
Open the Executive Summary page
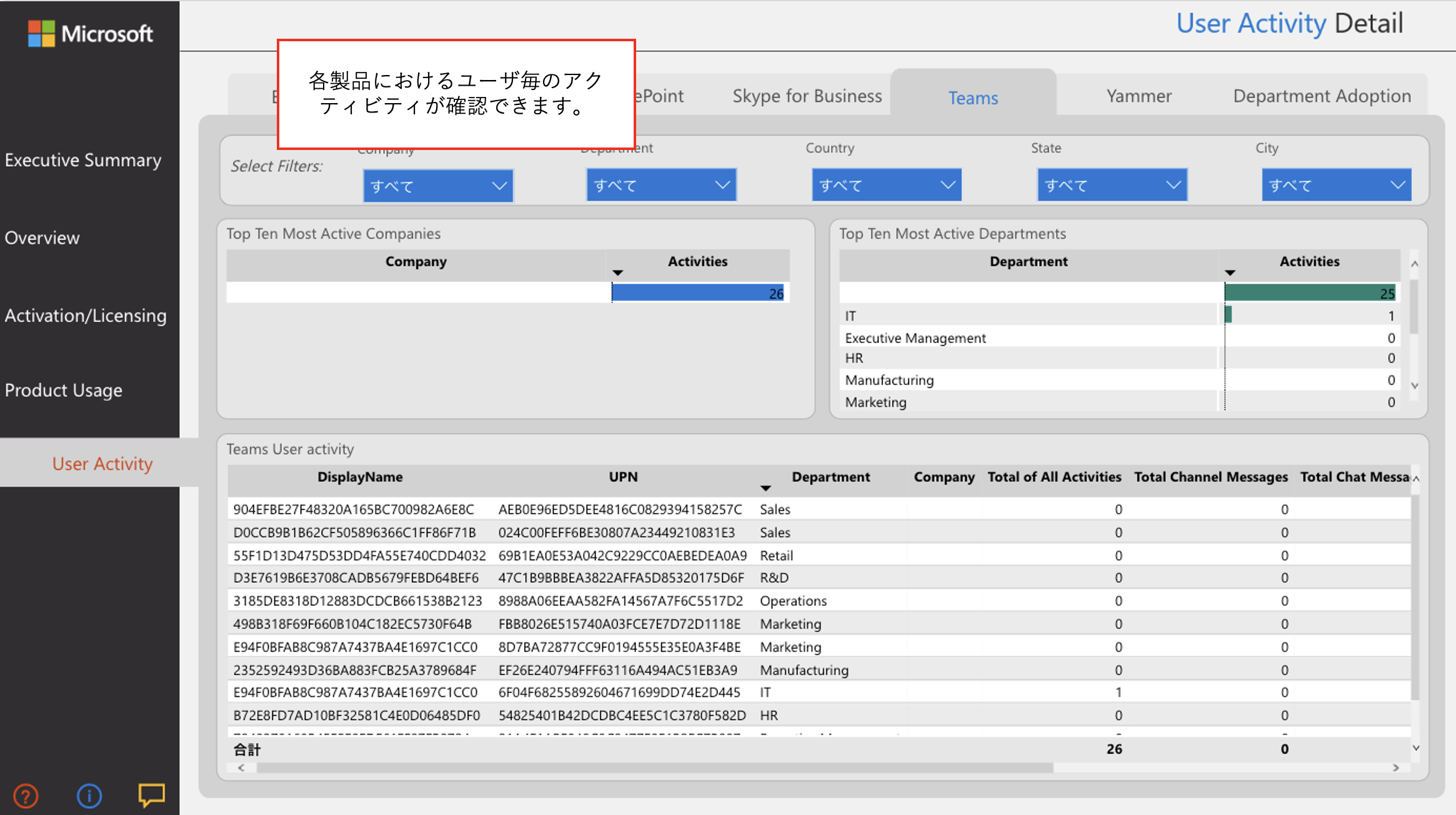83,160
